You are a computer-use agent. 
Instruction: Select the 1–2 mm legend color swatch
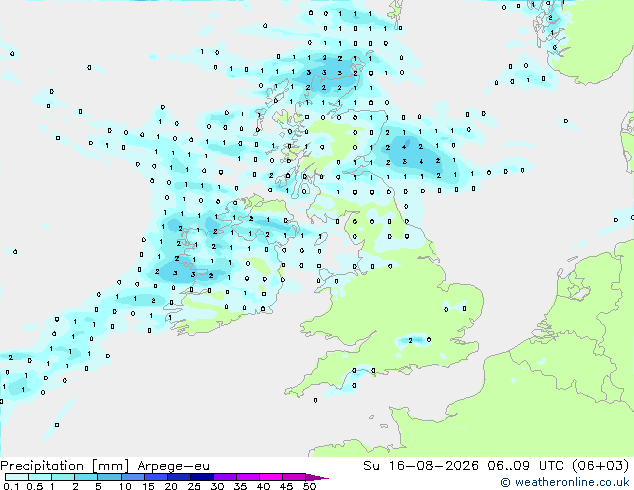tap(63, 477)
